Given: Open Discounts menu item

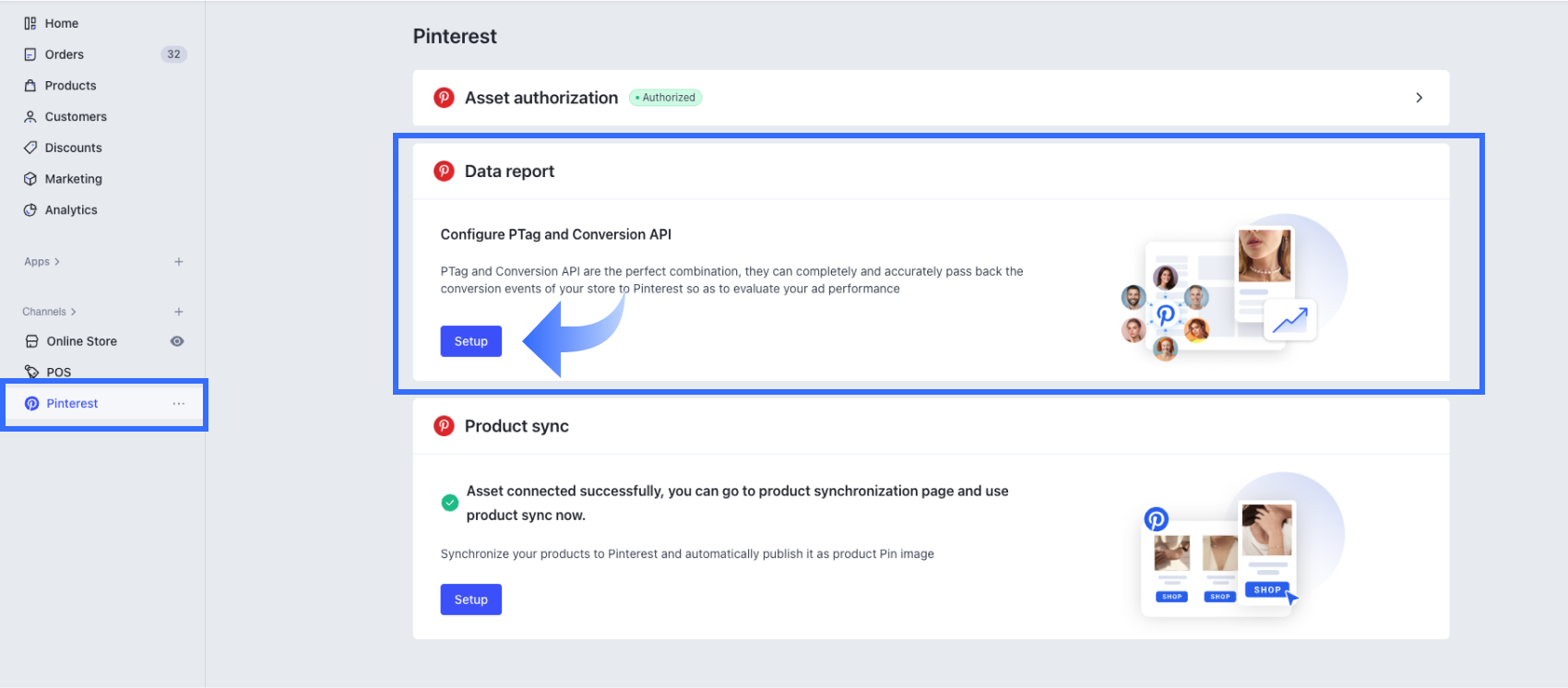Looking at the screenshot, I should (x=74, y=148).
